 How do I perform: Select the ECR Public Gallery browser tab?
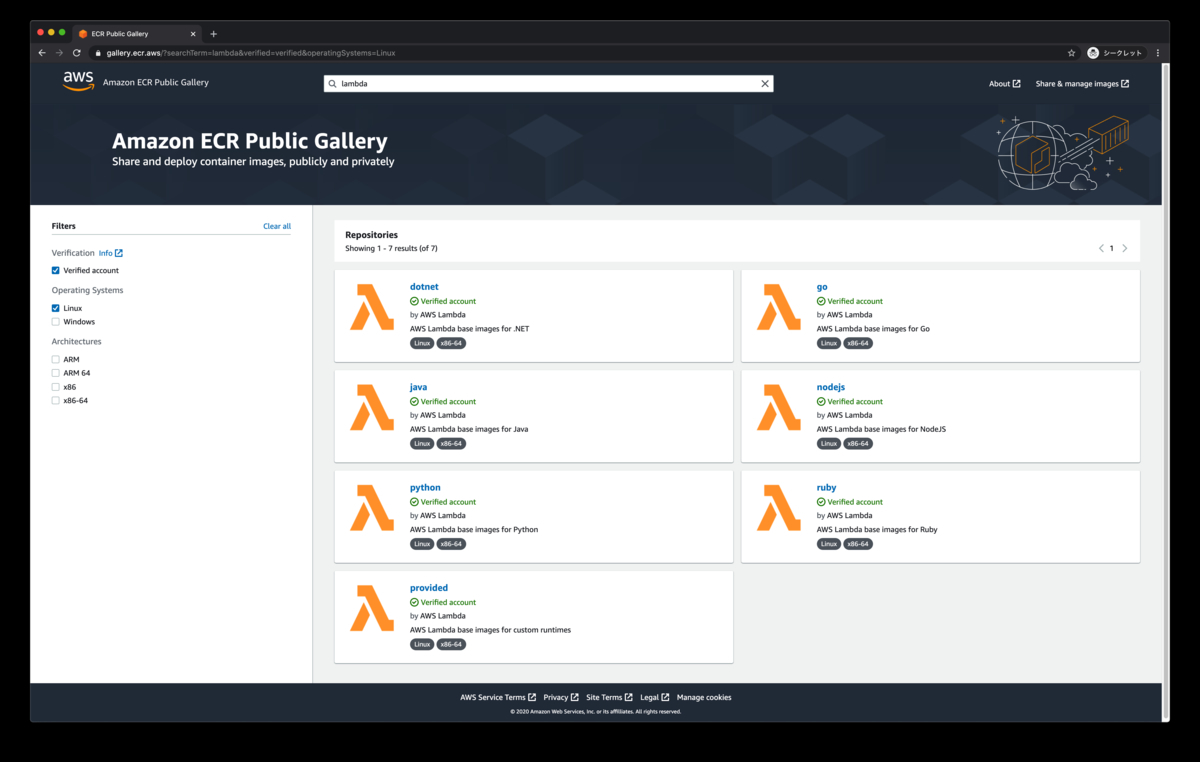[138, 34]
